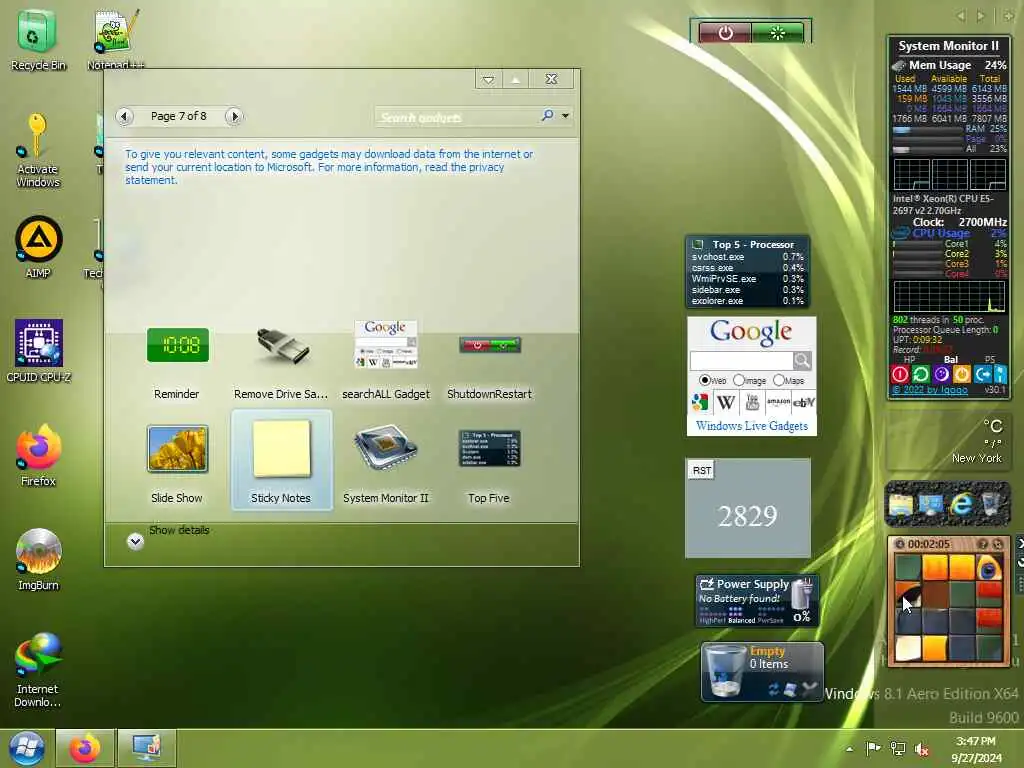Open the CPUID CPU-Z desktop shortcut
The width and height of the screenshot is (1024, 768).
[x=39, y=351]
